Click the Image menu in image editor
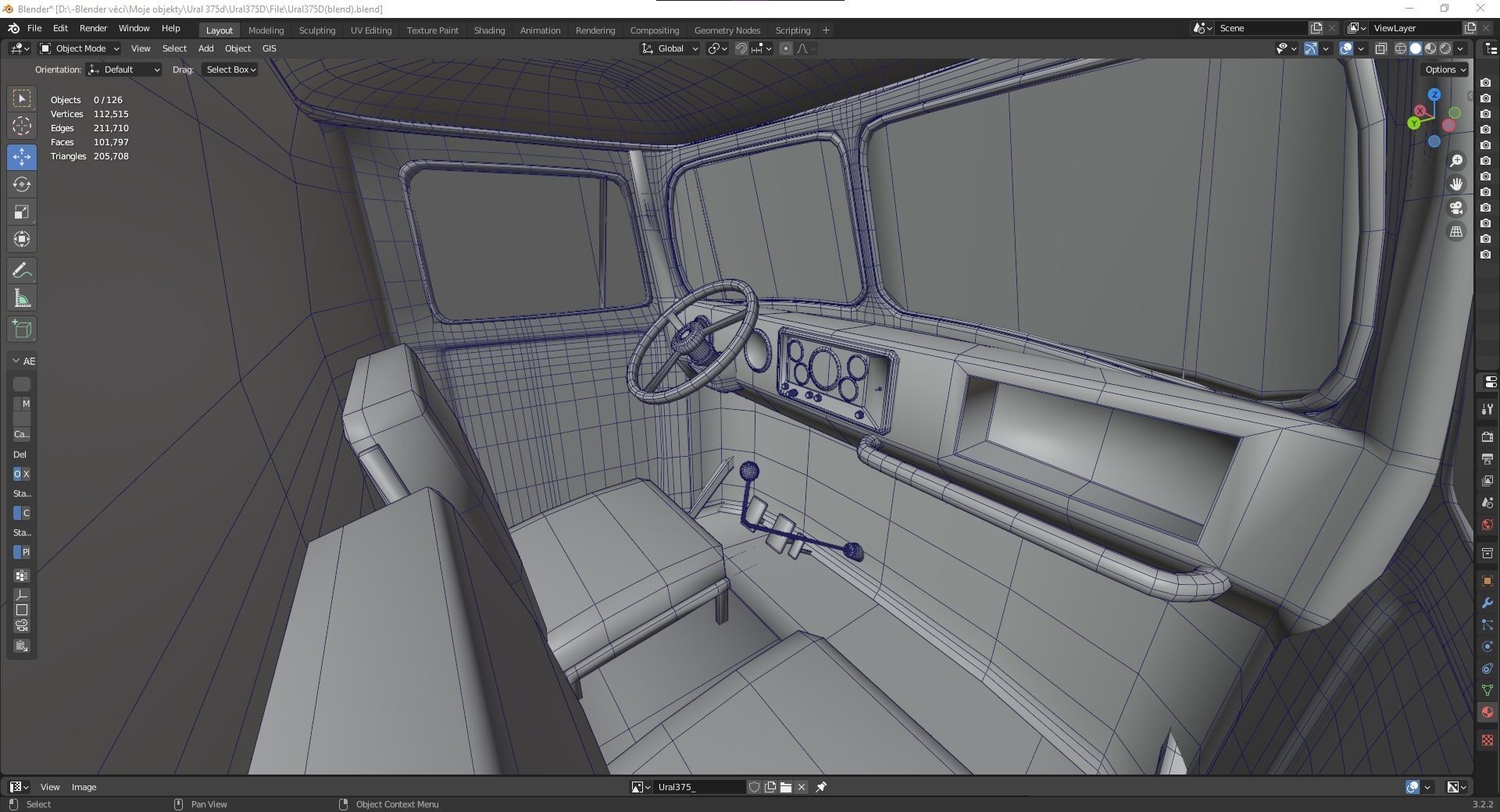 pyautogui.click(x=84, y=787)
